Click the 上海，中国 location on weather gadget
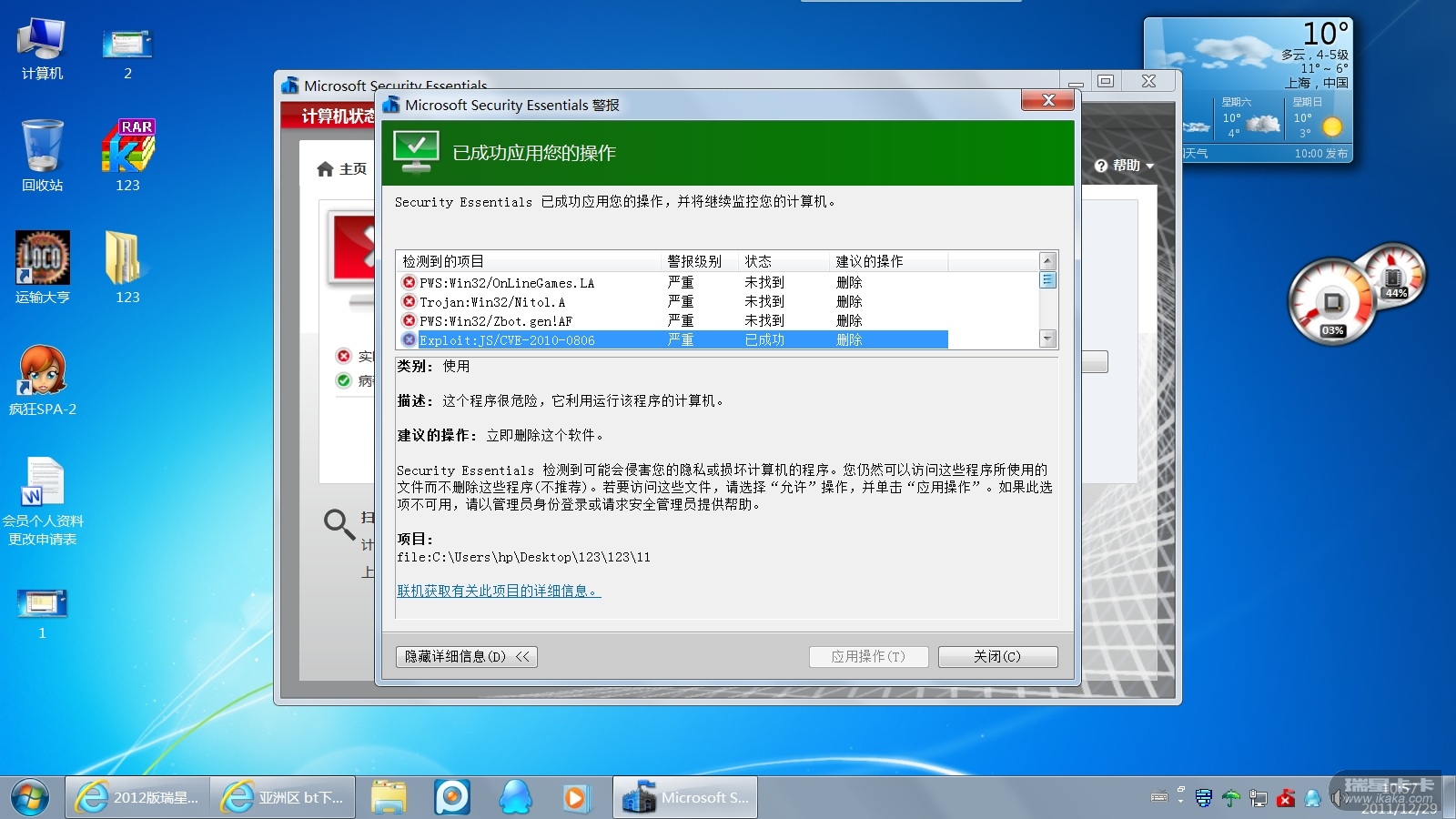 pos(1316,83)
